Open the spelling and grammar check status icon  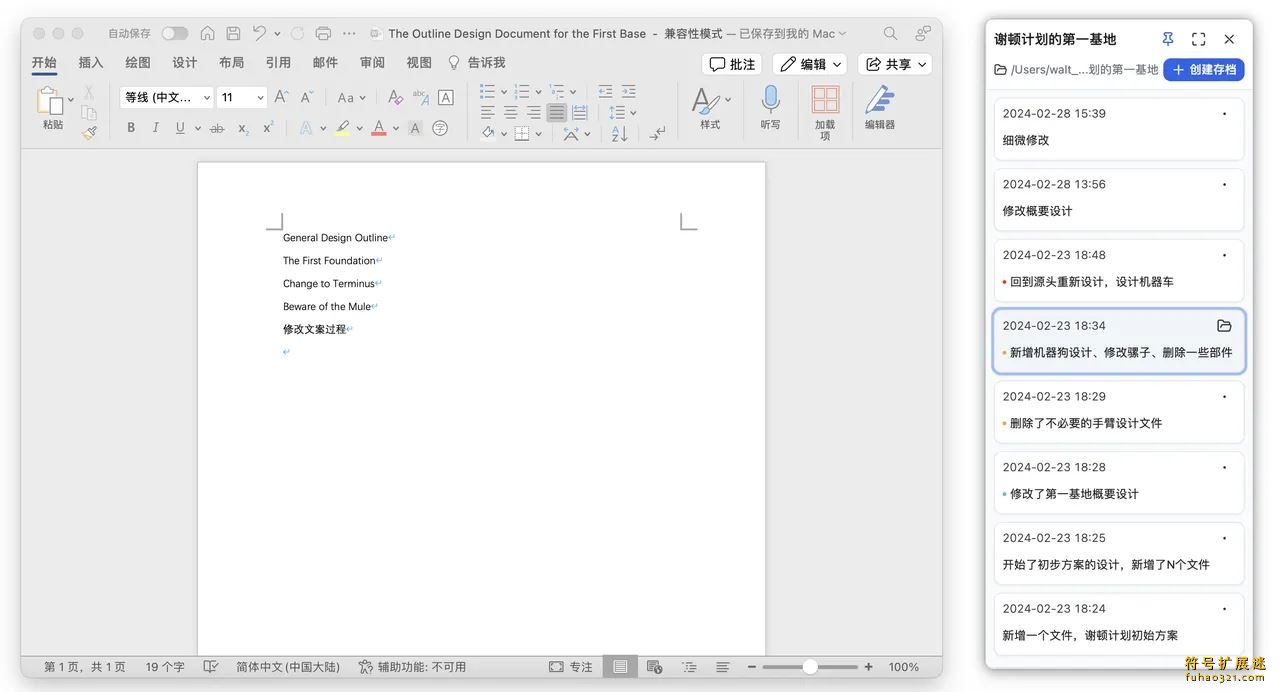(211, 667)
